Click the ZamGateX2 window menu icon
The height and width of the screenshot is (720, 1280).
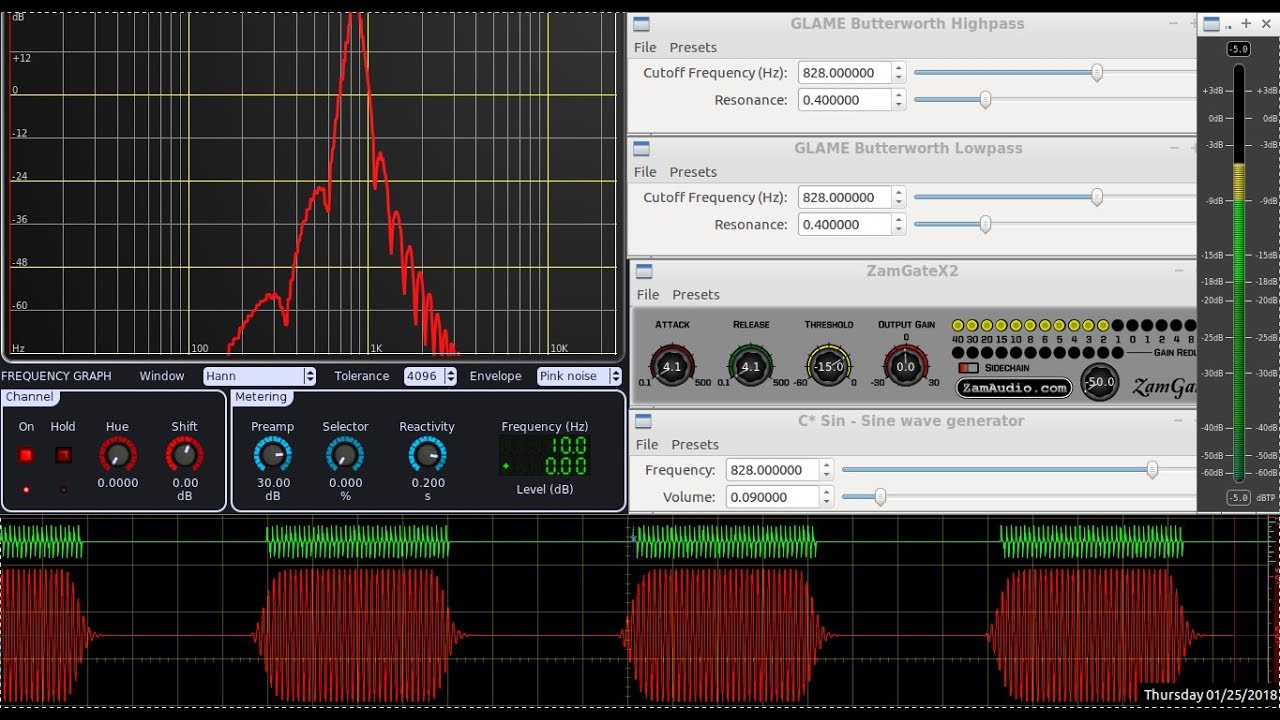(644, 271)
